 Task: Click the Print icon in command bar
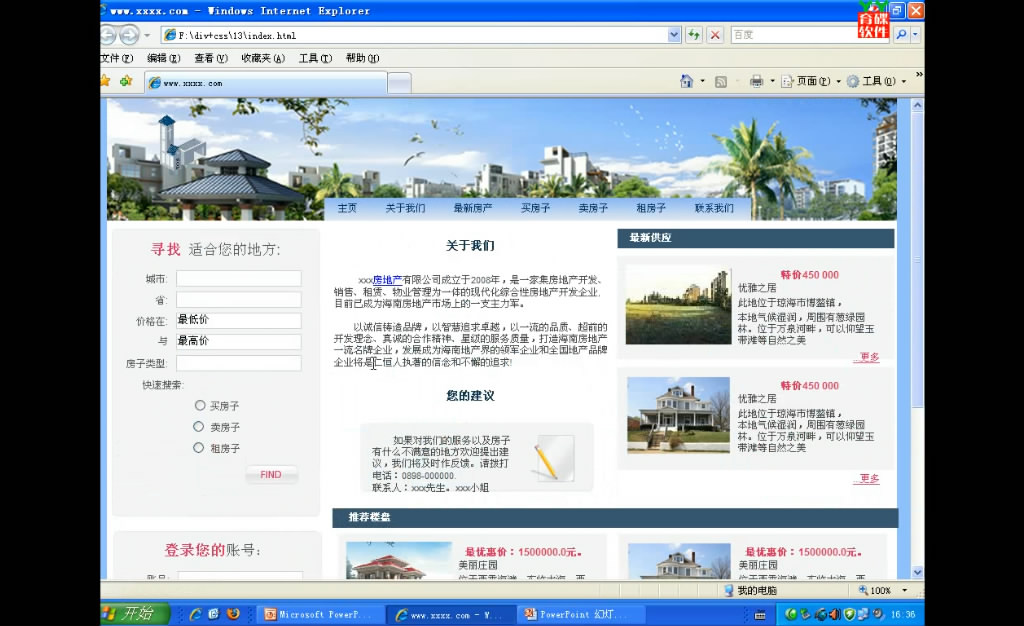point(756,82)
